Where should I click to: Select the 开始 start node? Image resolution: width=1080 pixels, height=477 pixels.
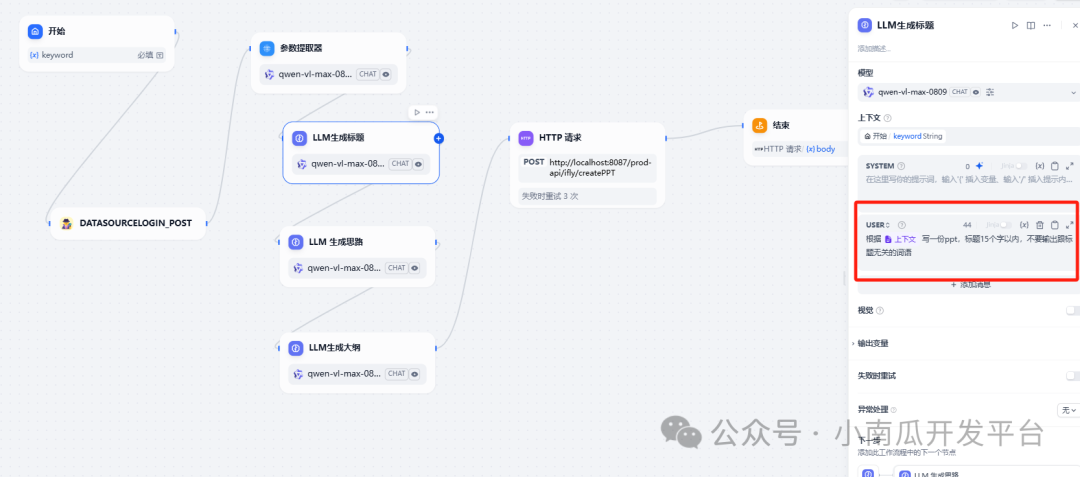[x=96, y=43]
